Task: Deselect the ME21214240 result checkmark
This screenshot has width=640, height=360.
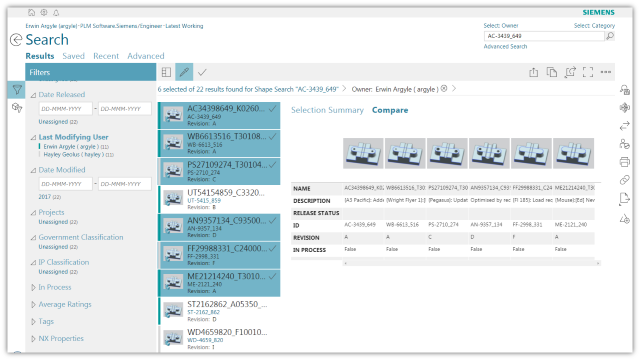Action: [x=273, y=277]
